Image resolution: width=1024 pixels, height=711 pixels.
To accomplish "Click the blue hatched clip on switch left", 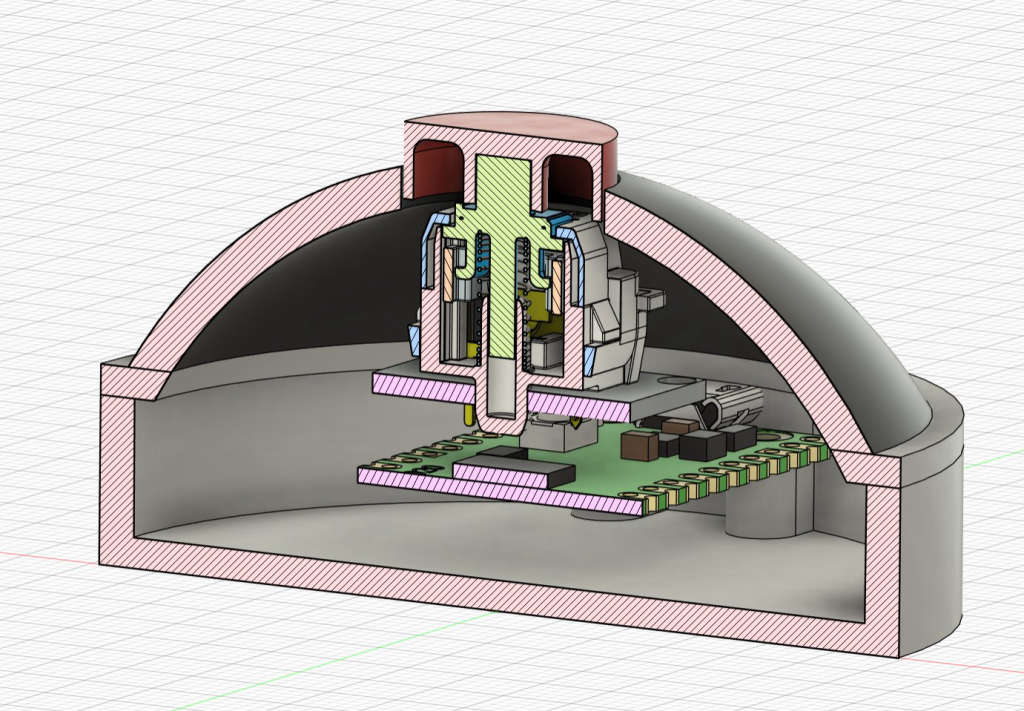I will click(431, 251).
